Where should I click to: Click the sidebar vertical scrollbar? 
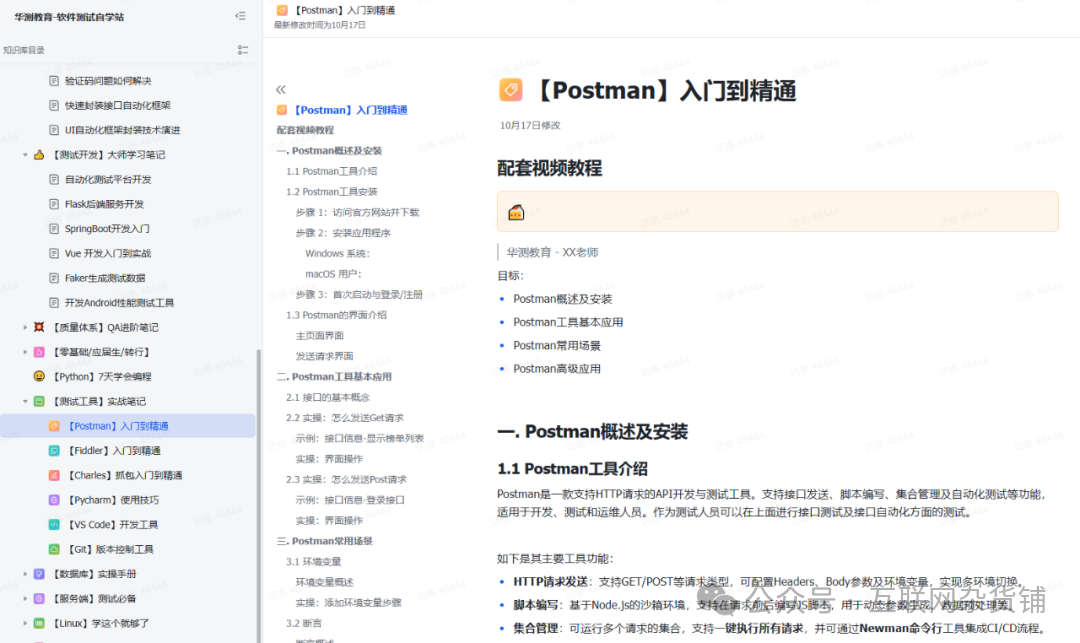coord(259,496)
